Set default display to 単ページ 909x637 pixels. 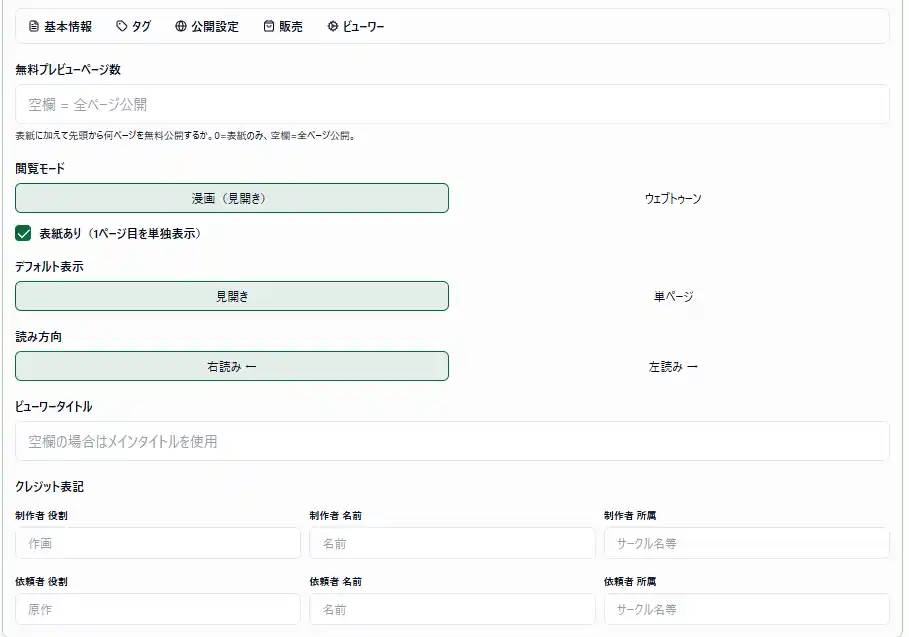coord(672,296)
